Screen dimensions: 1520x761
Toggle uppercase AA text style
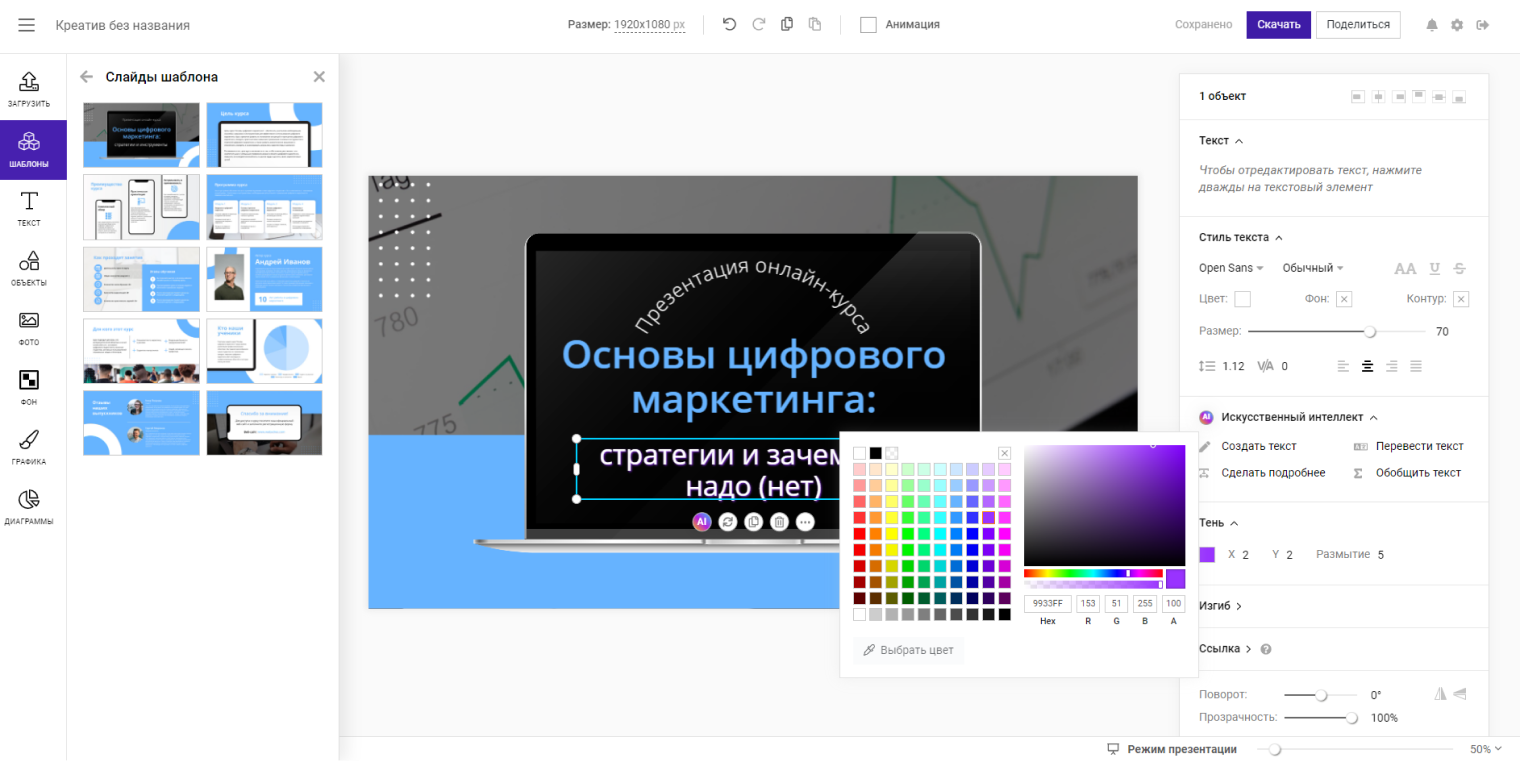point(1405,268)
